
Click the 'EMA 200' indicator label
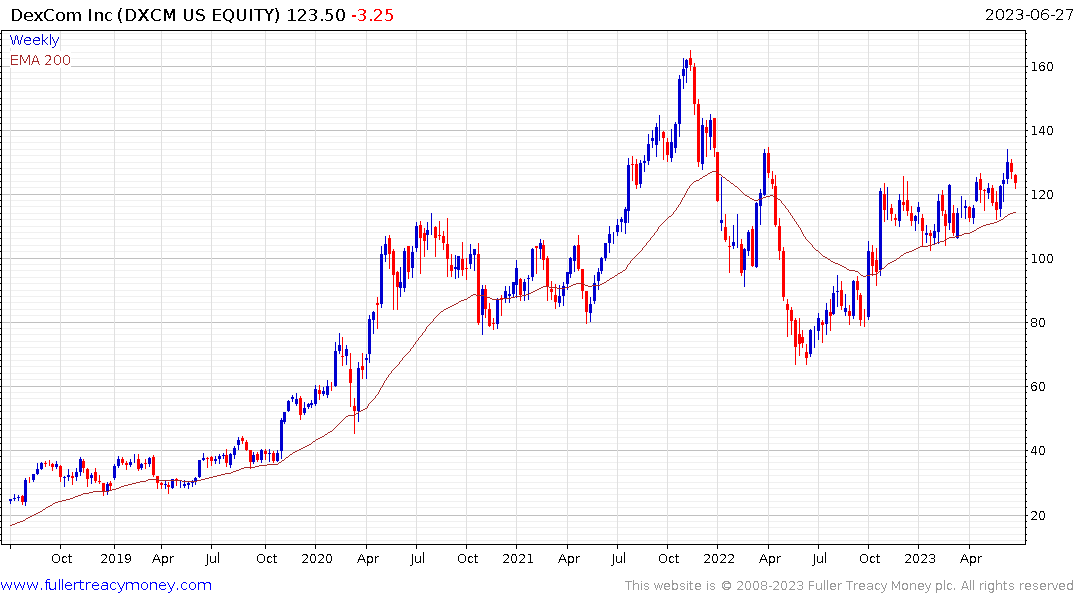click(40, 60)
